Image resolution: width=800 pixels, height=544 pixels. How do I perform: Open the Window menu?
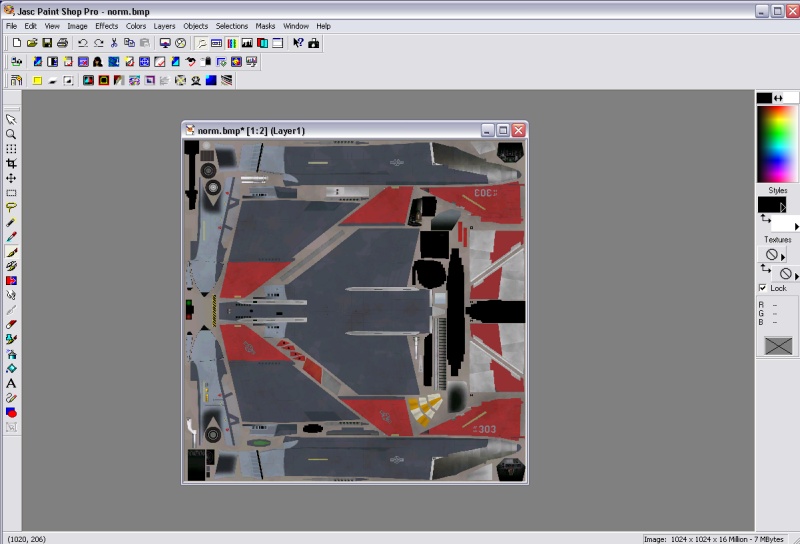(296, 26)
